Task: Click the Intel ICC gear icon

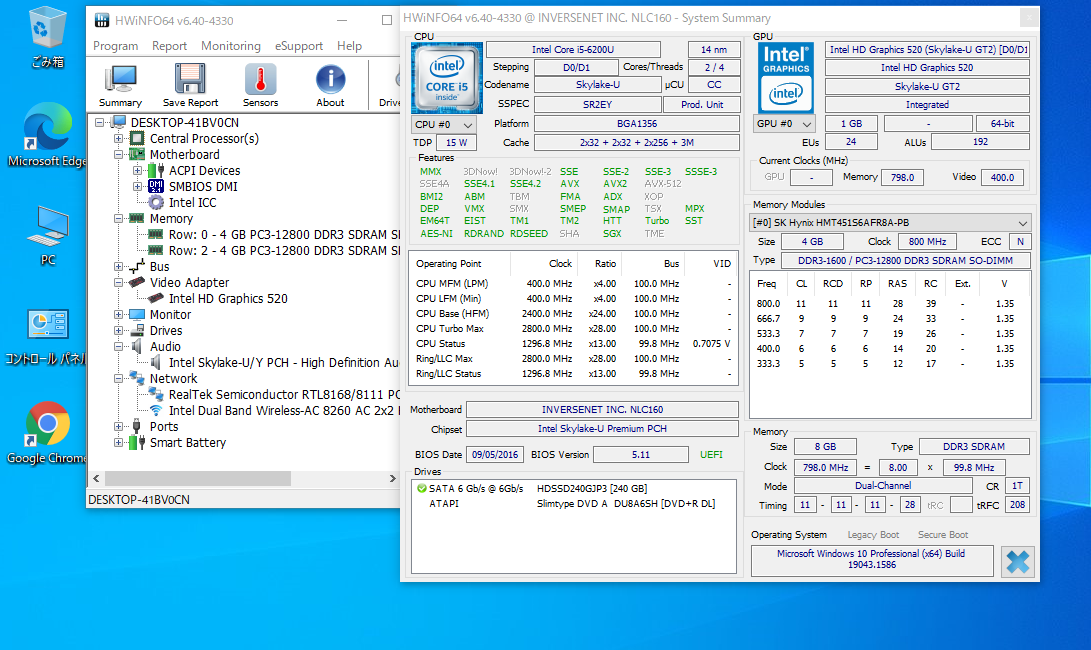Action: (156, 203)
